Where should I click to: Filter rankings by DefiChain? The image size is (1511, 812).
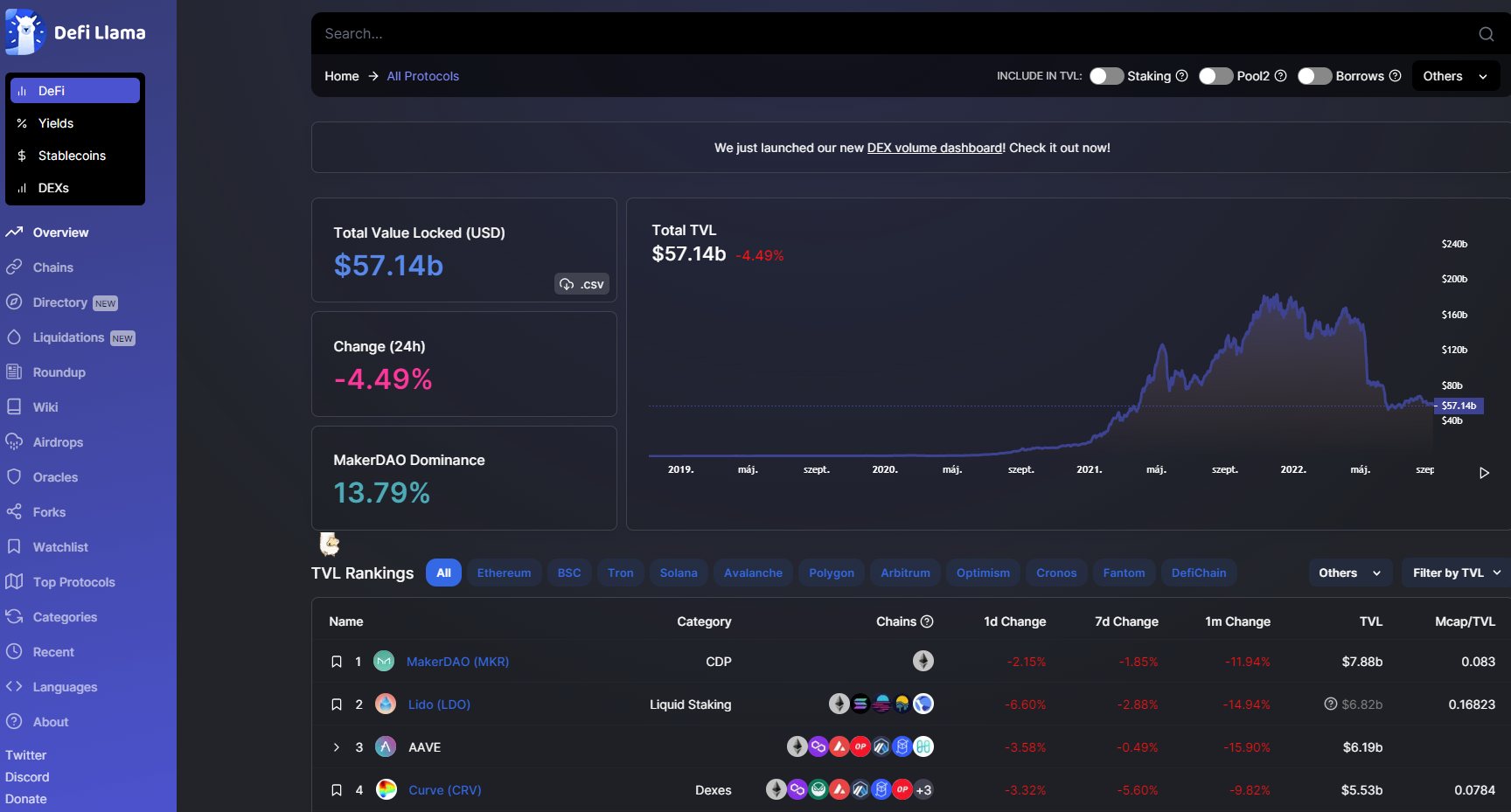tap(1199, 573)
